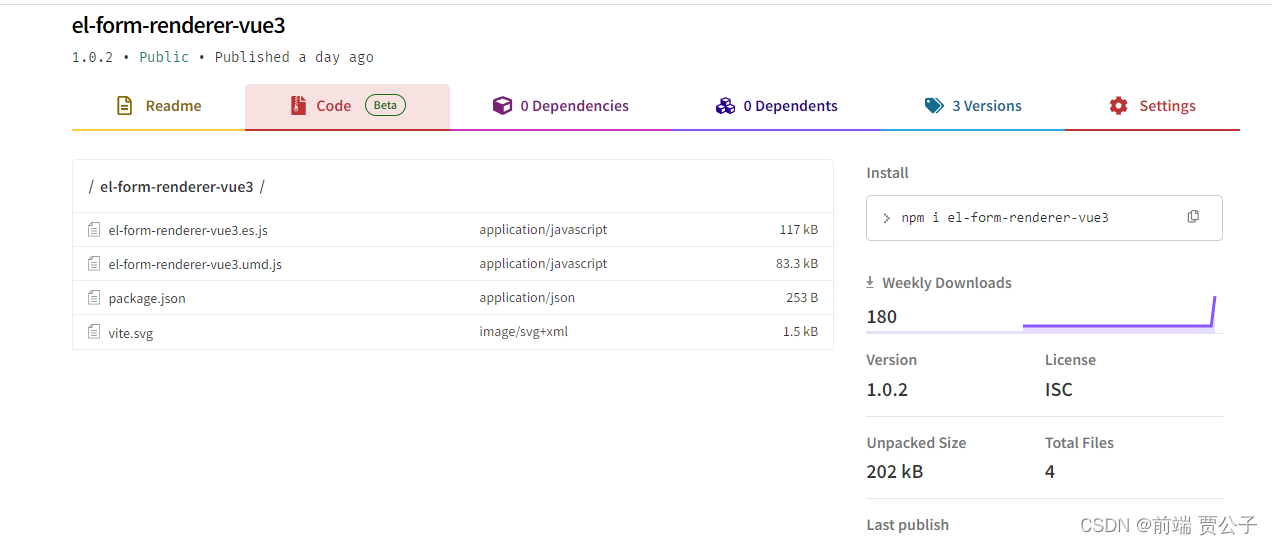
Task: Go to the Settings tab
Action: [1152, 106]
